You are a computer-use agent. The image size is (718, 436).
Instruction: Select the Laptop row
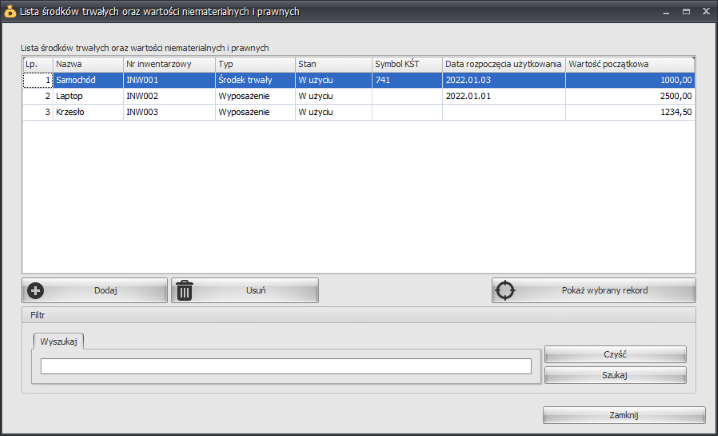pyautogui.click(x=359, y=96)
